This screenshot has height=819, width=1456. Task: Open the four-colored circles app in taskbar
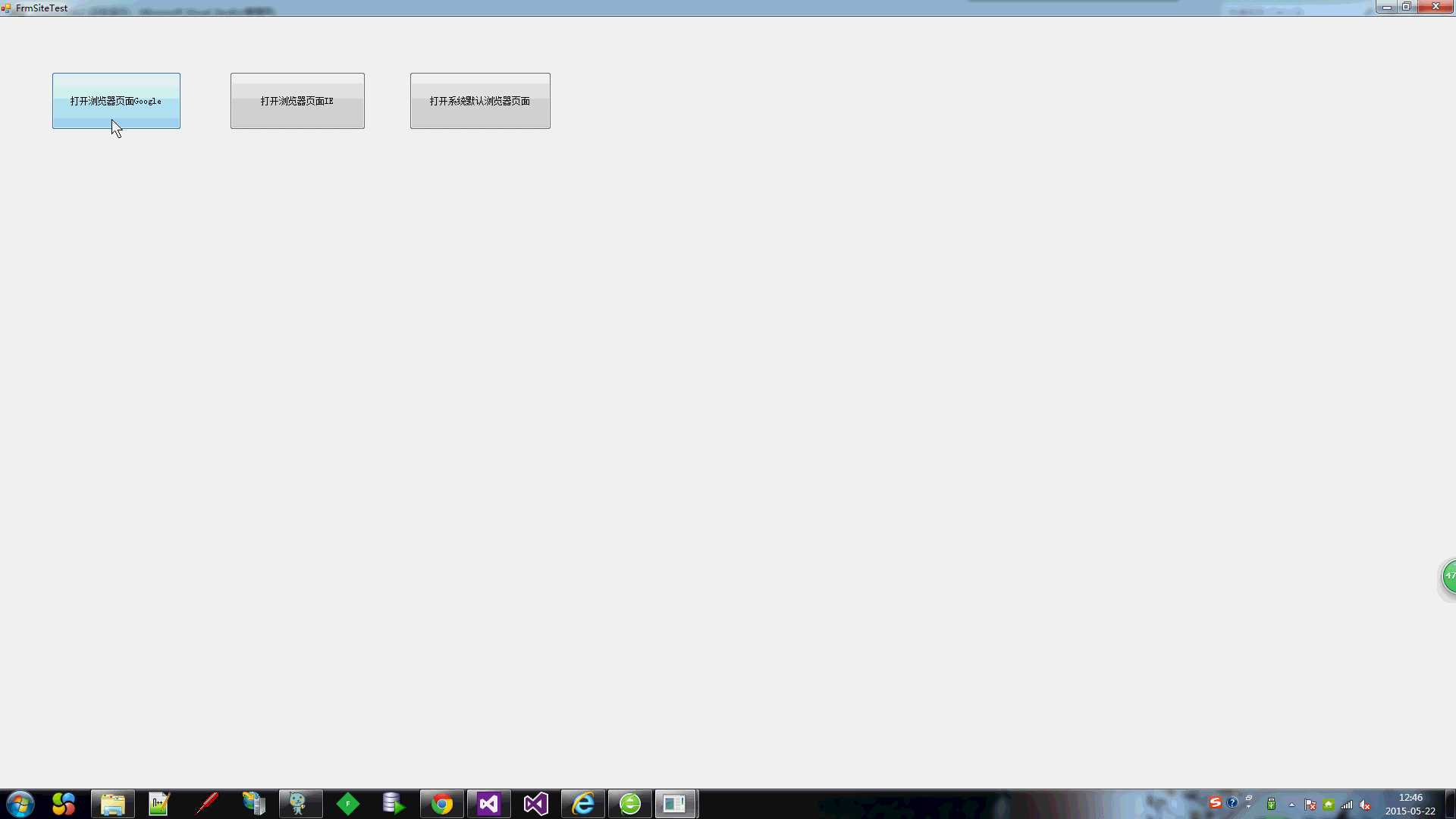64,804
